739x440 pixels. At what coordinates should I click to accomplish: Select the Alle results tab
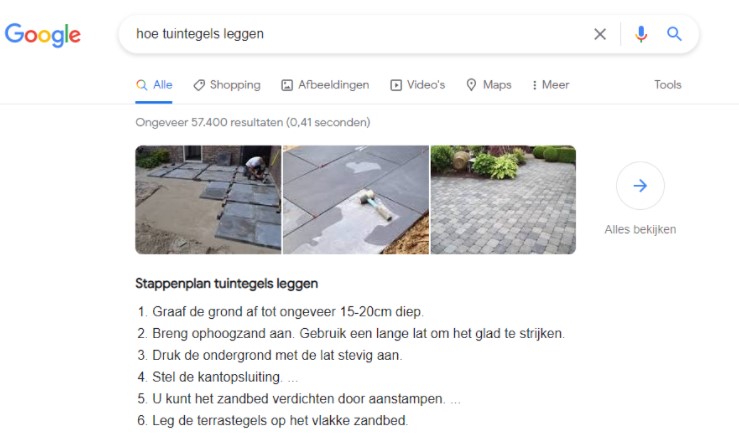154,85
